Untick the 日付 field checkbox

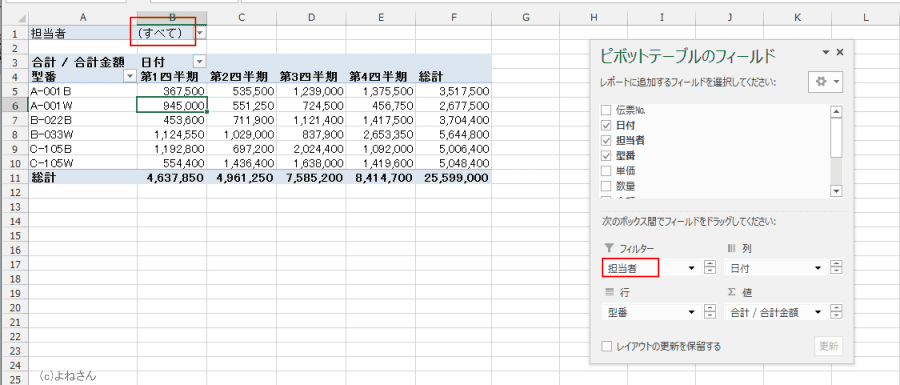click(606, 125)
